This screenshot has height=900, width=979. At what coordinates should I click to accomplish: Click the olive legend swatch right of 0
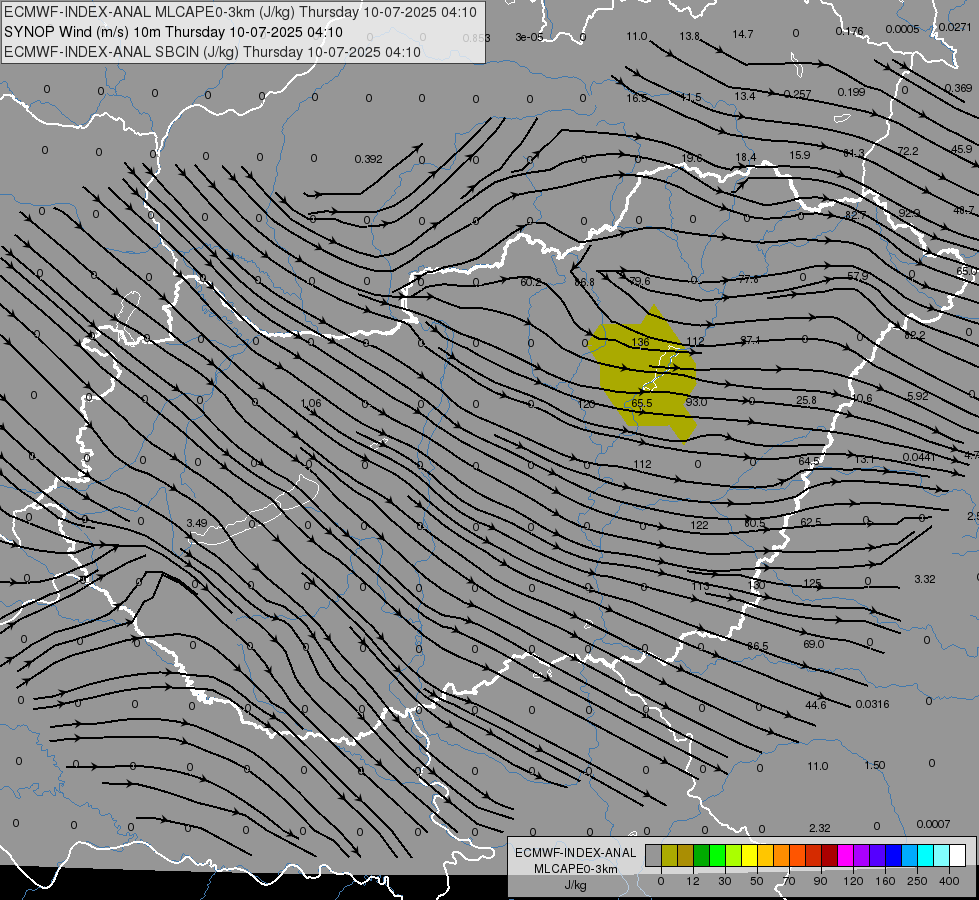pyautogui.click(x=669, y=855)
